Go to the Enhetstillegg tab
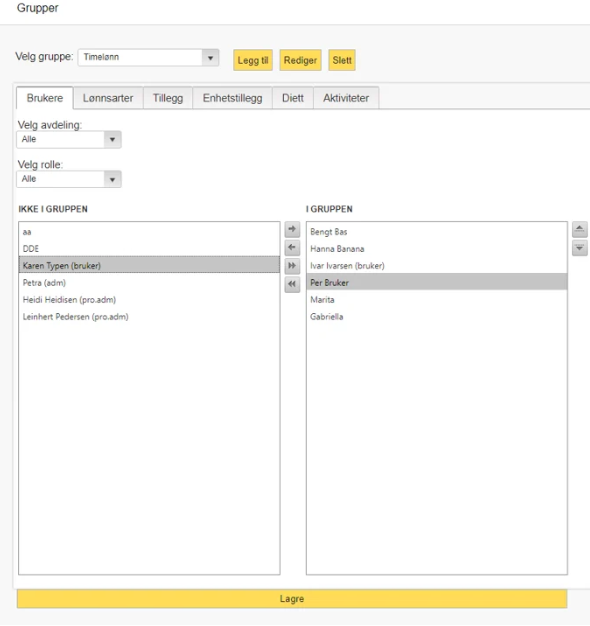The image size is (590, 626). click(x=232, y=98)
